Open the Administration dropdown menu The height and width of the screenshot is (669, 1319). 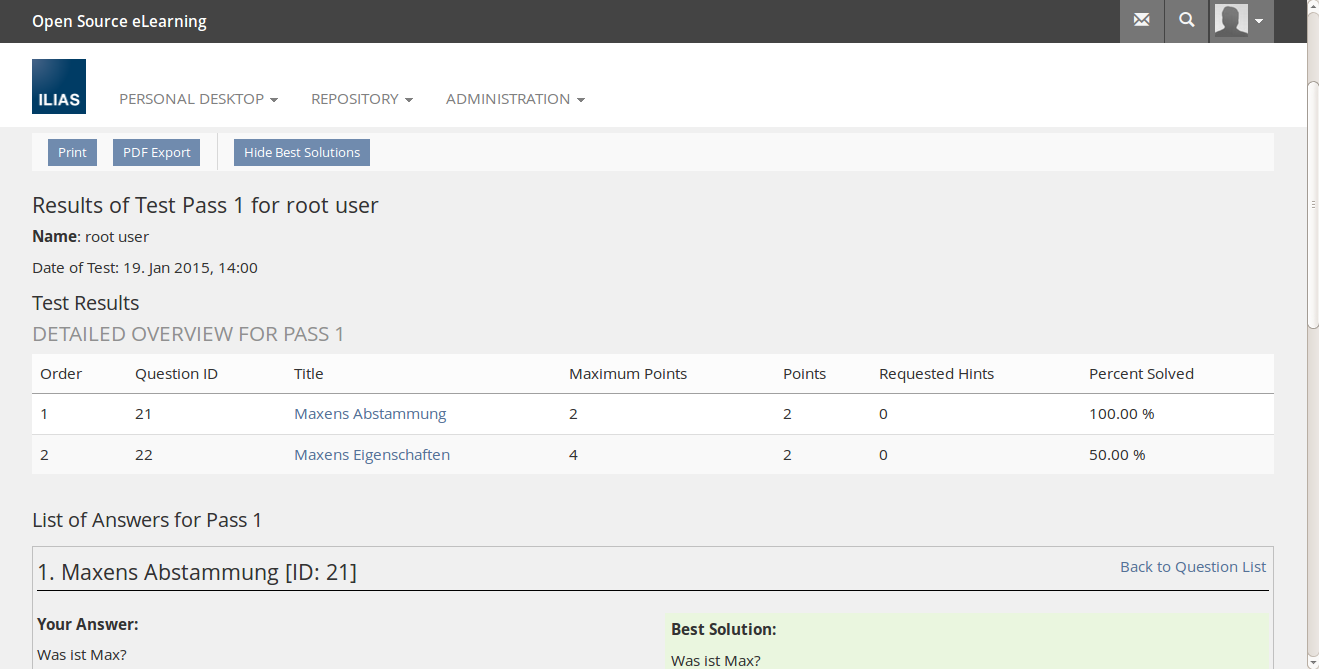point(515,99)
